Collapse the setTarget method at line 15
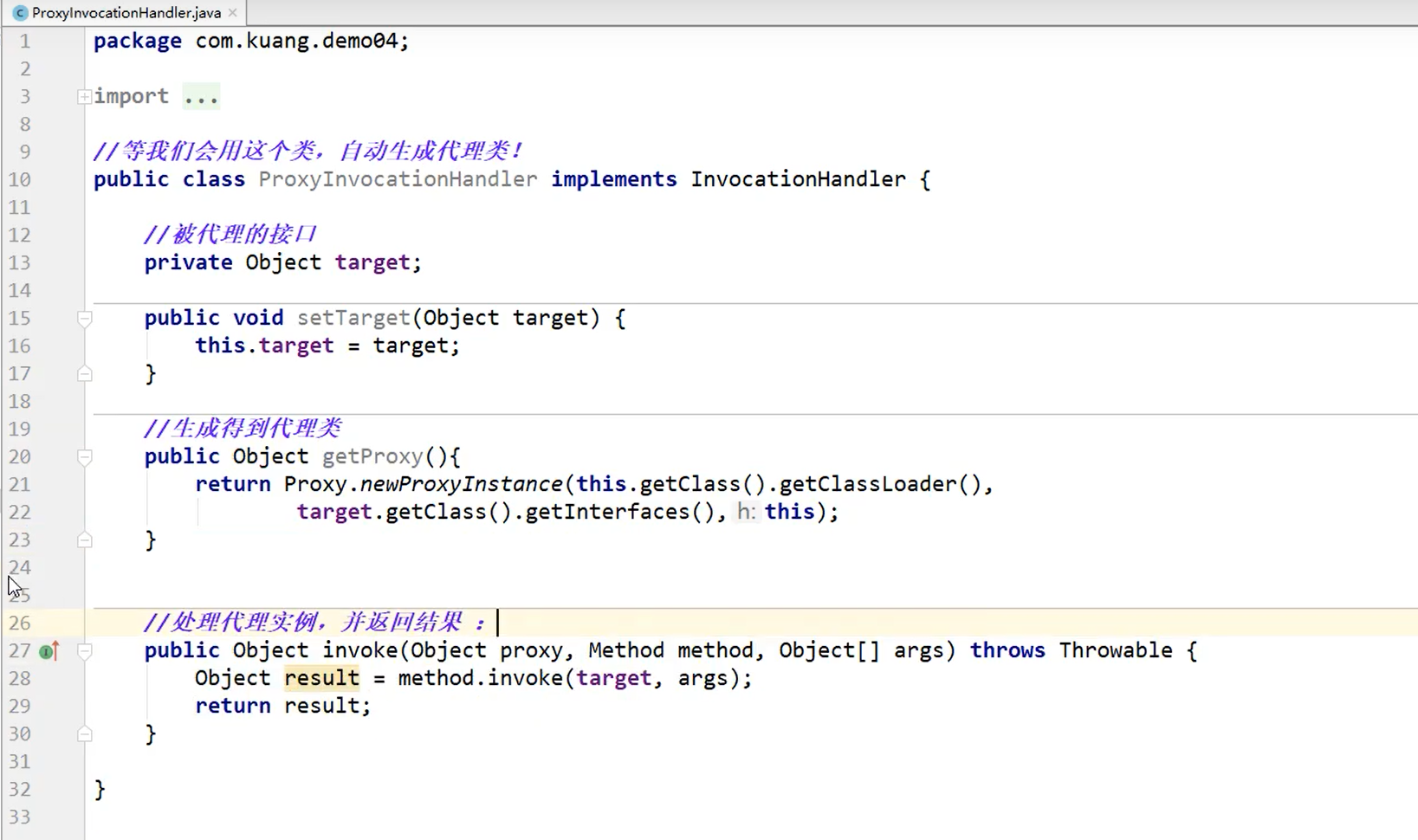Screen dimensions: 1418x840 pos(84,319)
